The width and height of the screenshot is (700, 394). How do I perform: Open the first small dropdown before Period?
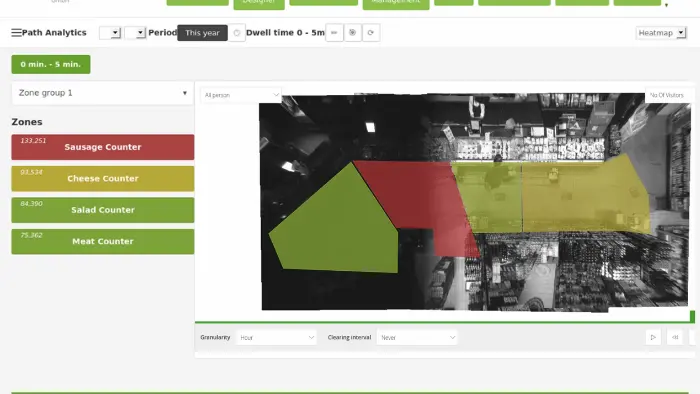[x=110, y=33]
